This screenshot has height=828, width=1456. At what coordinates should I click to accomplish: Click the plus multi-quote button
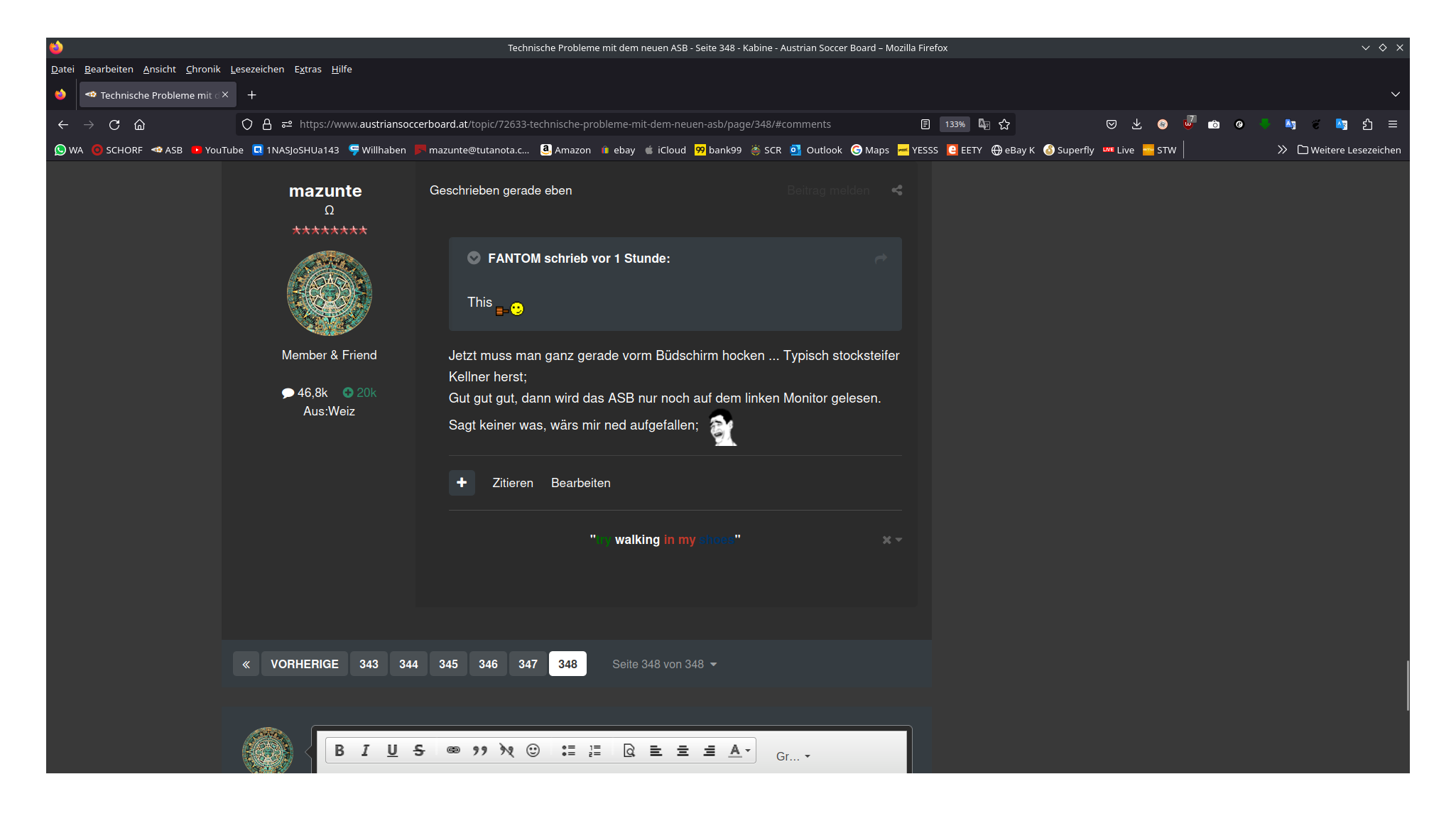point(462,483)
